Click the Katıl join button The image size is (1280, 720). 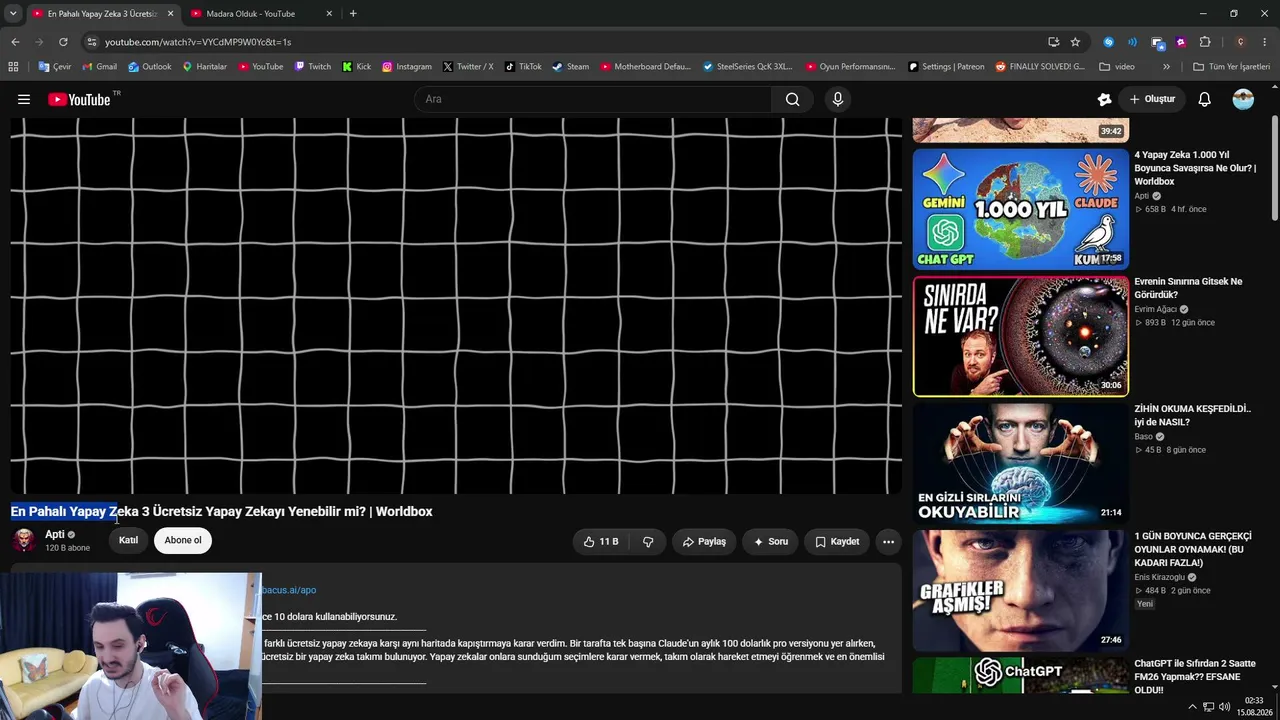pyautogui.click(x=129, y=541)
